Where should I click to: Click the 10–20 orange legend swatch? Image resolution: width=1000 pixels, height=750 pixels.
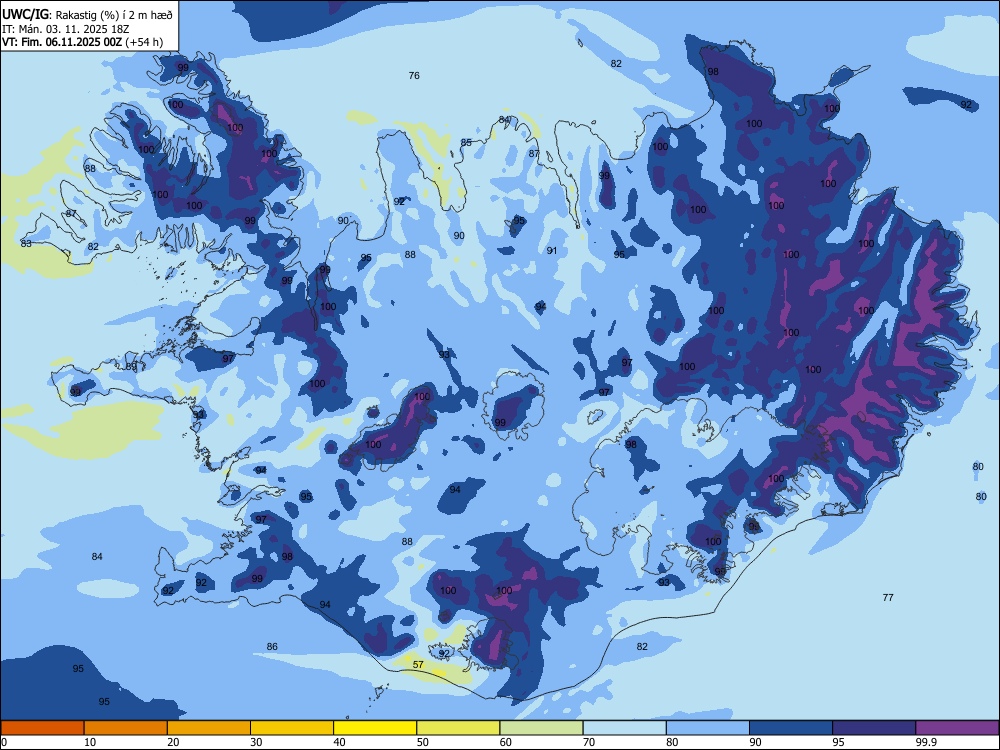point(126,728)
